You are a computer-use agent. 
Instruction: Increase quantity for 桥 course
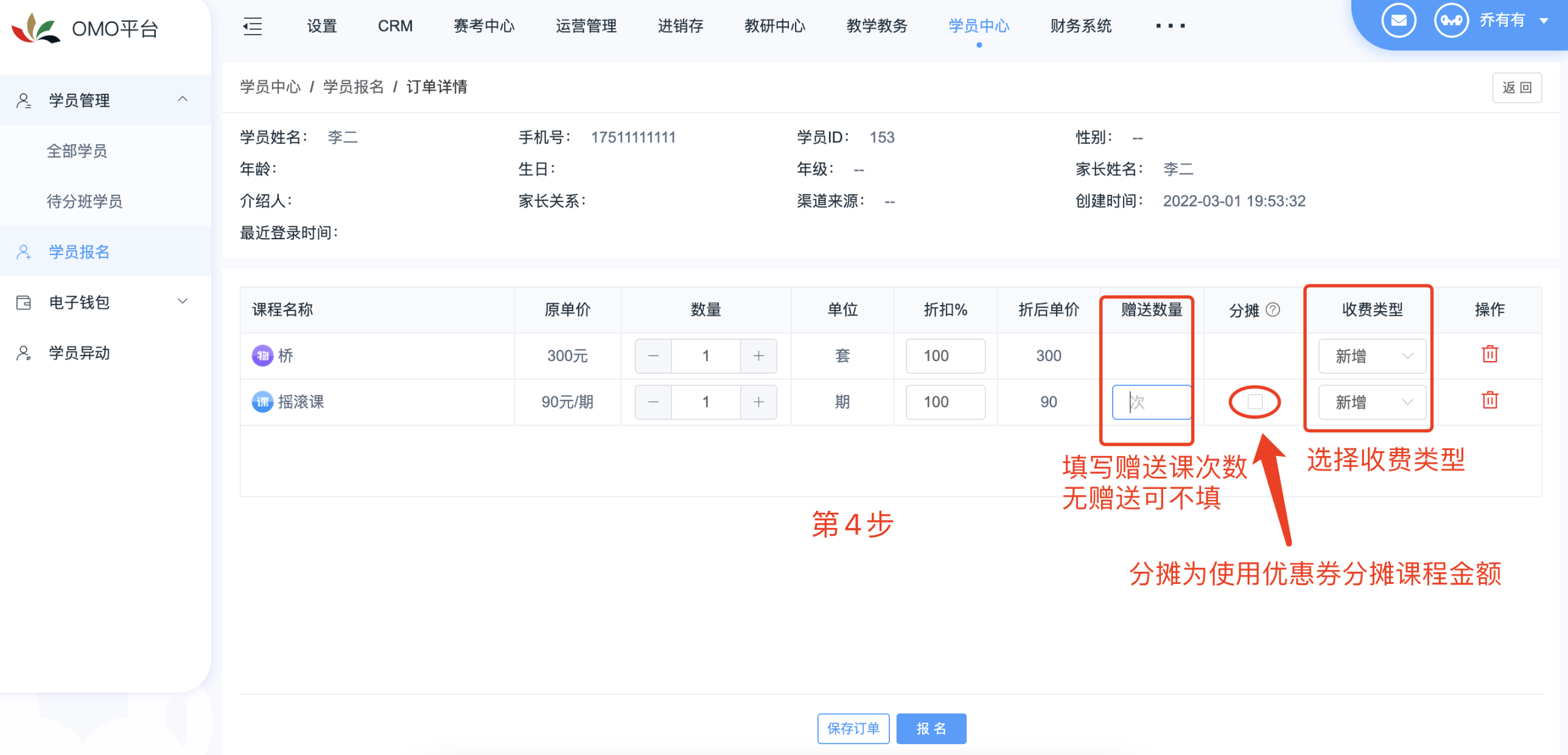(x=758, y=356)
